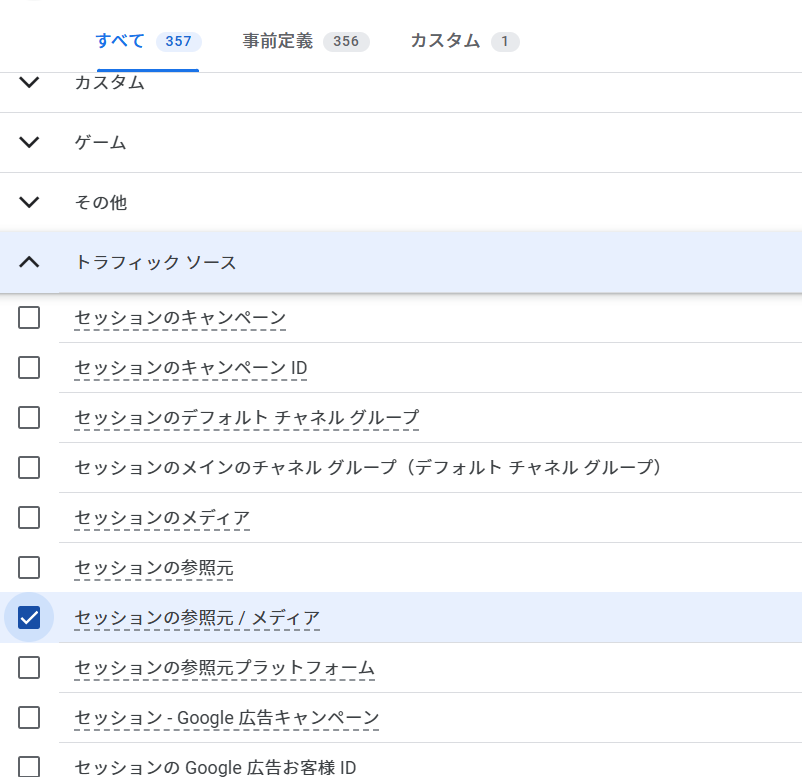Click the トラフィック ソース header text
This screenshot has width=802, height=777.
click(155, 263)
